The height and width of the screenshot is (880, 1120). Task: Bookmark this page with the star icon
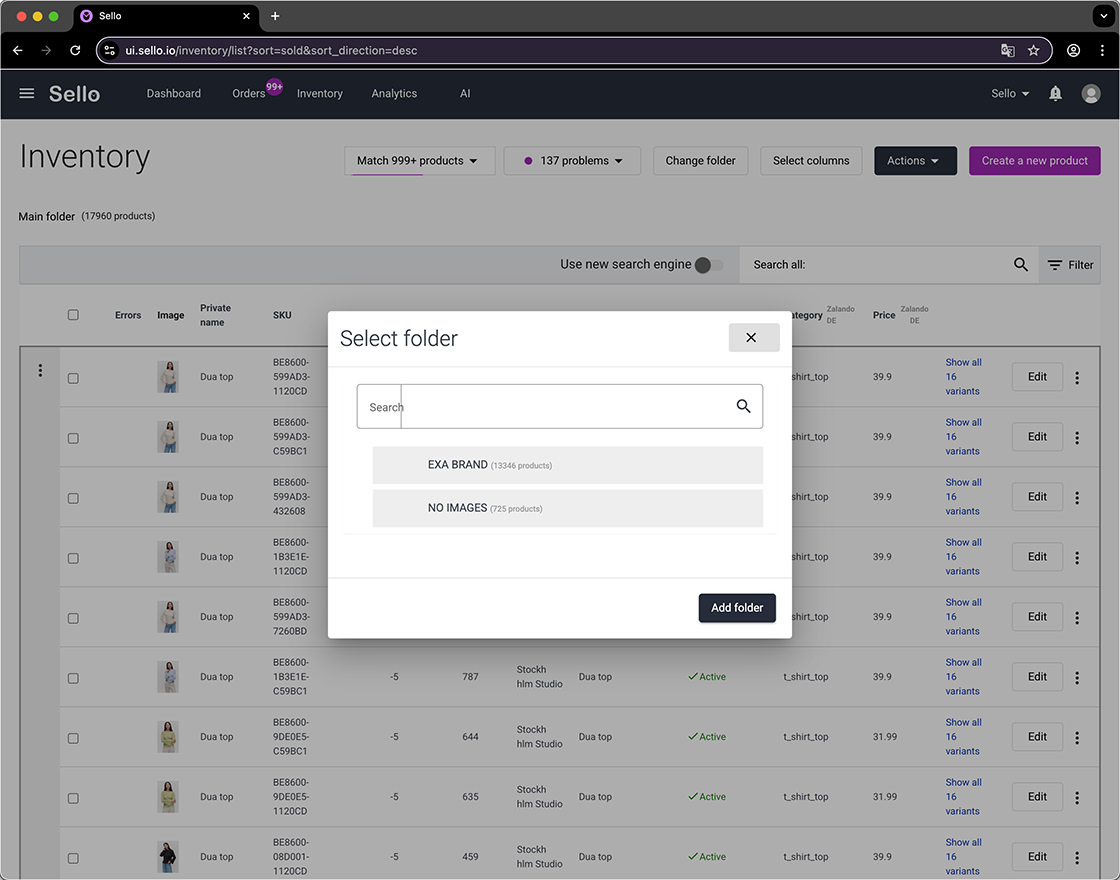click(1033, 50)
